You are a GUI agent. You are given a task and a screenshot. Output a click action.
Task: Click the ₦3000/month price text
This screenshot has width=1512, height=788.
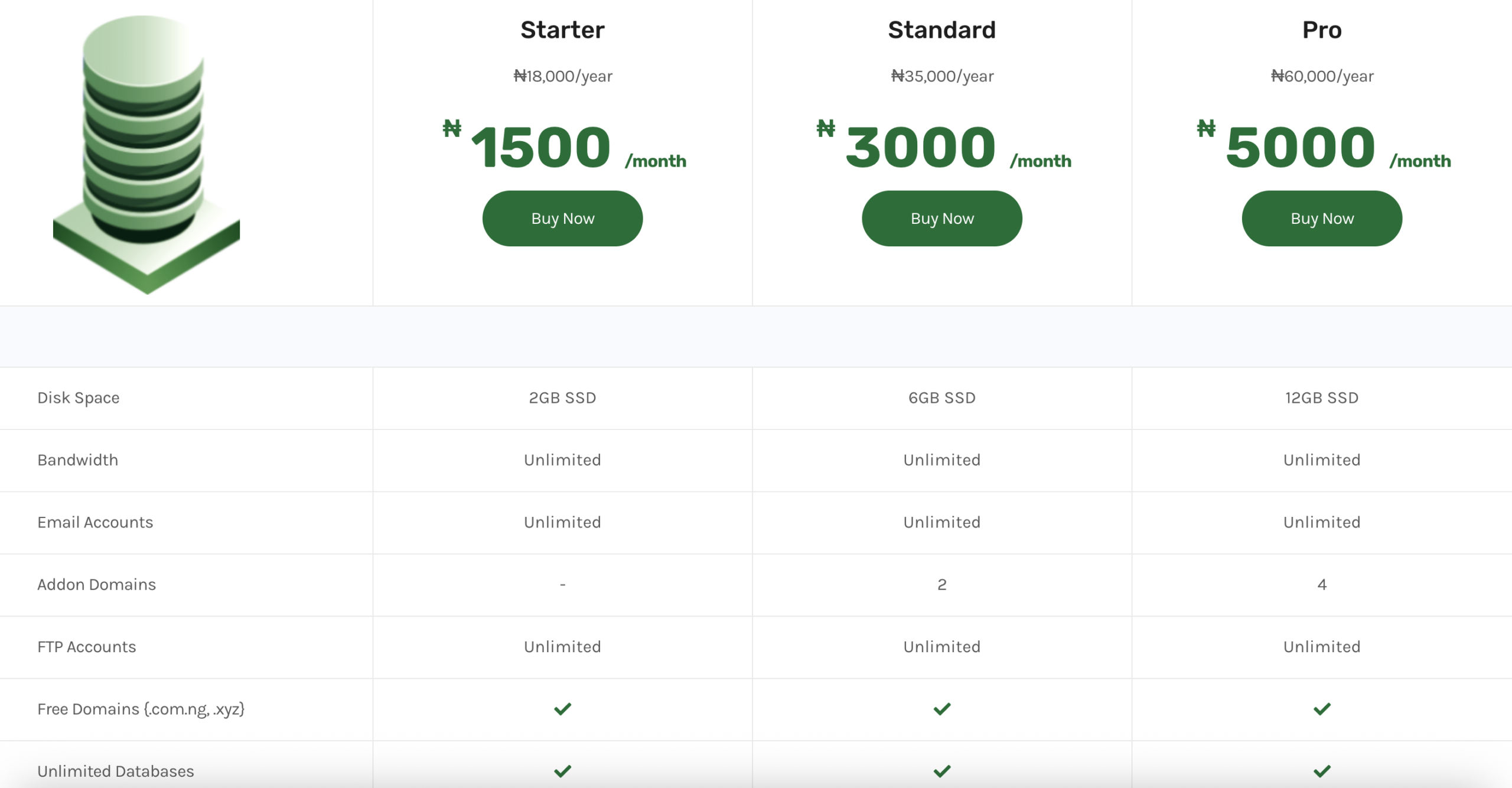941,146
